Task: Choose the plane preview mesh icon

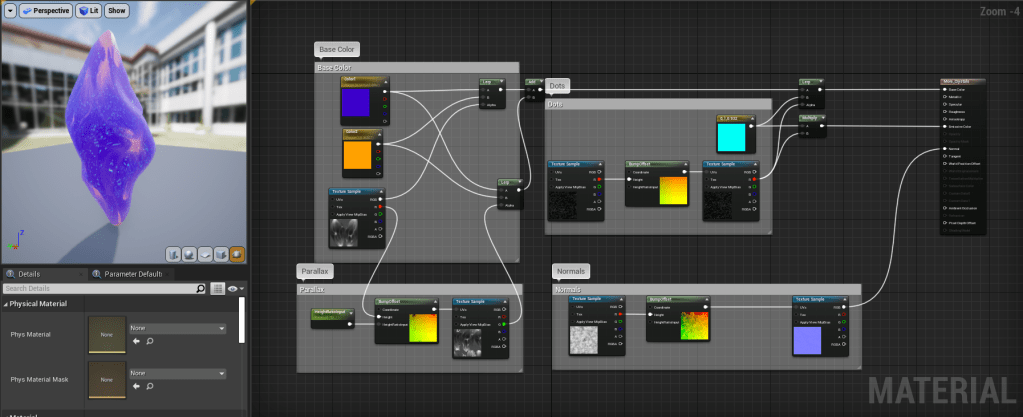Action: pos(204,254)
